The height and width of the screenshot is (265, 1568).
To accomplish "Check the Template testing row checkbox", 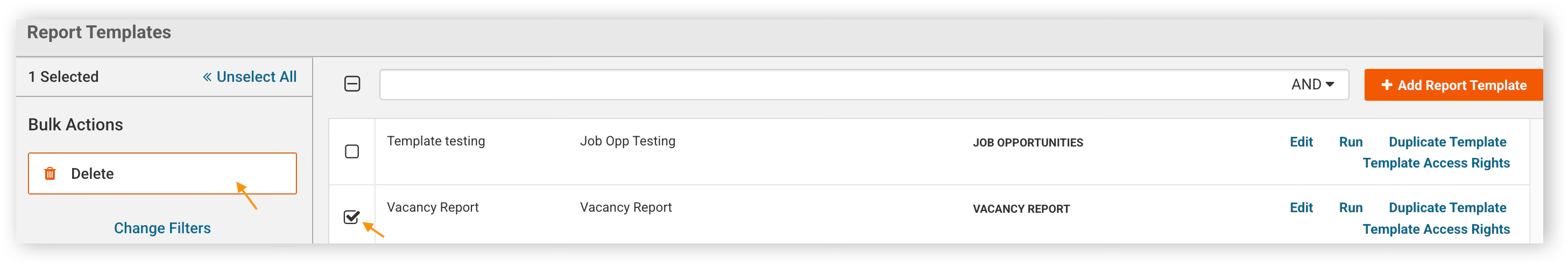I will (x=352, y=151).
